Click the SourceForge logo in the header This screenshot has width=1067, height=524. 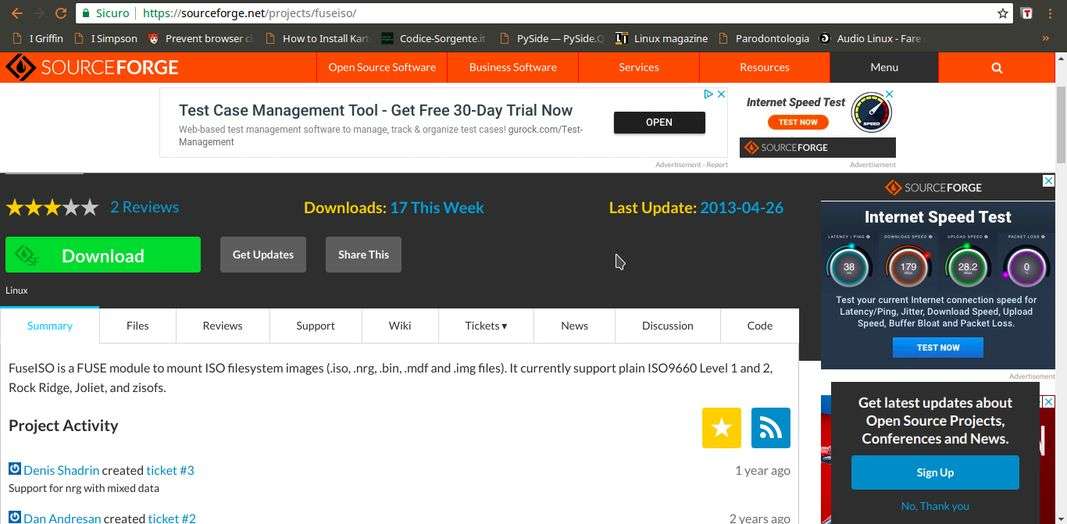pos(92,67)
